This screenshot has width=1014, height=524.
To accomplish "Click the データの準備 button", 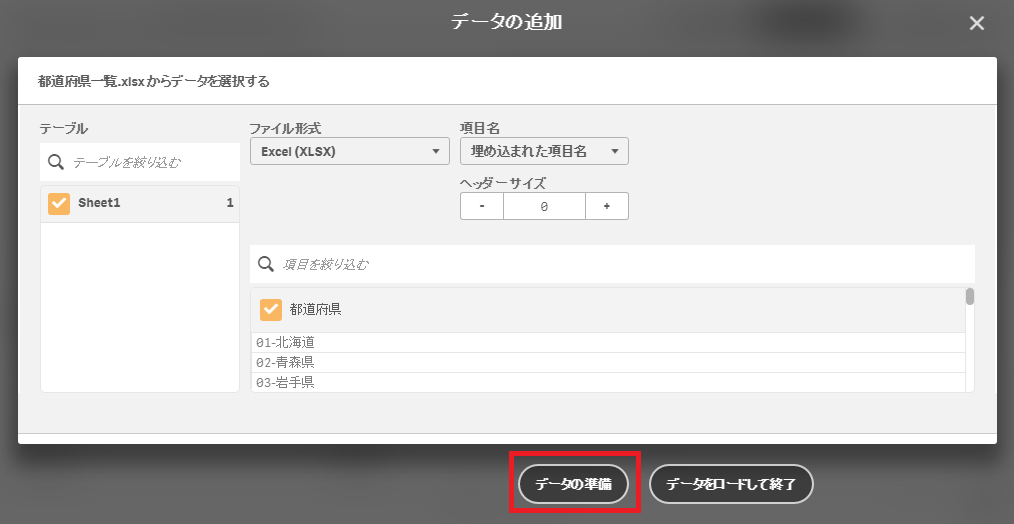I will pyautogui.click(x=573, y=484).
